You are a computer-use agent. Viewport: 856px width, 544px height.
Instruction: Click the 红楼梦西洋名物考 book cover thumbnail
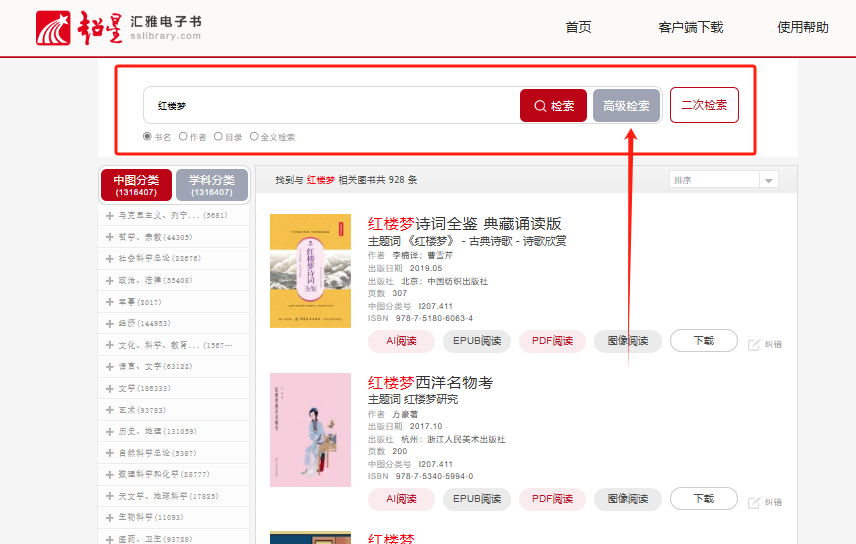pos(310,430)
